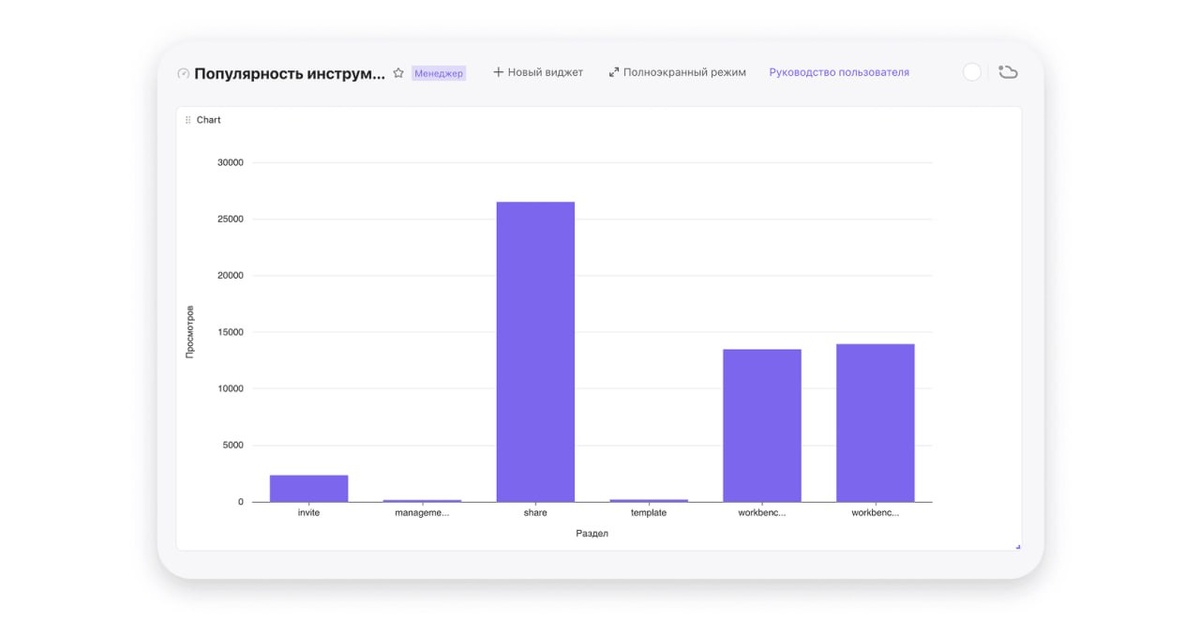Click the first workbenc... bar

[x=762, y=425]
